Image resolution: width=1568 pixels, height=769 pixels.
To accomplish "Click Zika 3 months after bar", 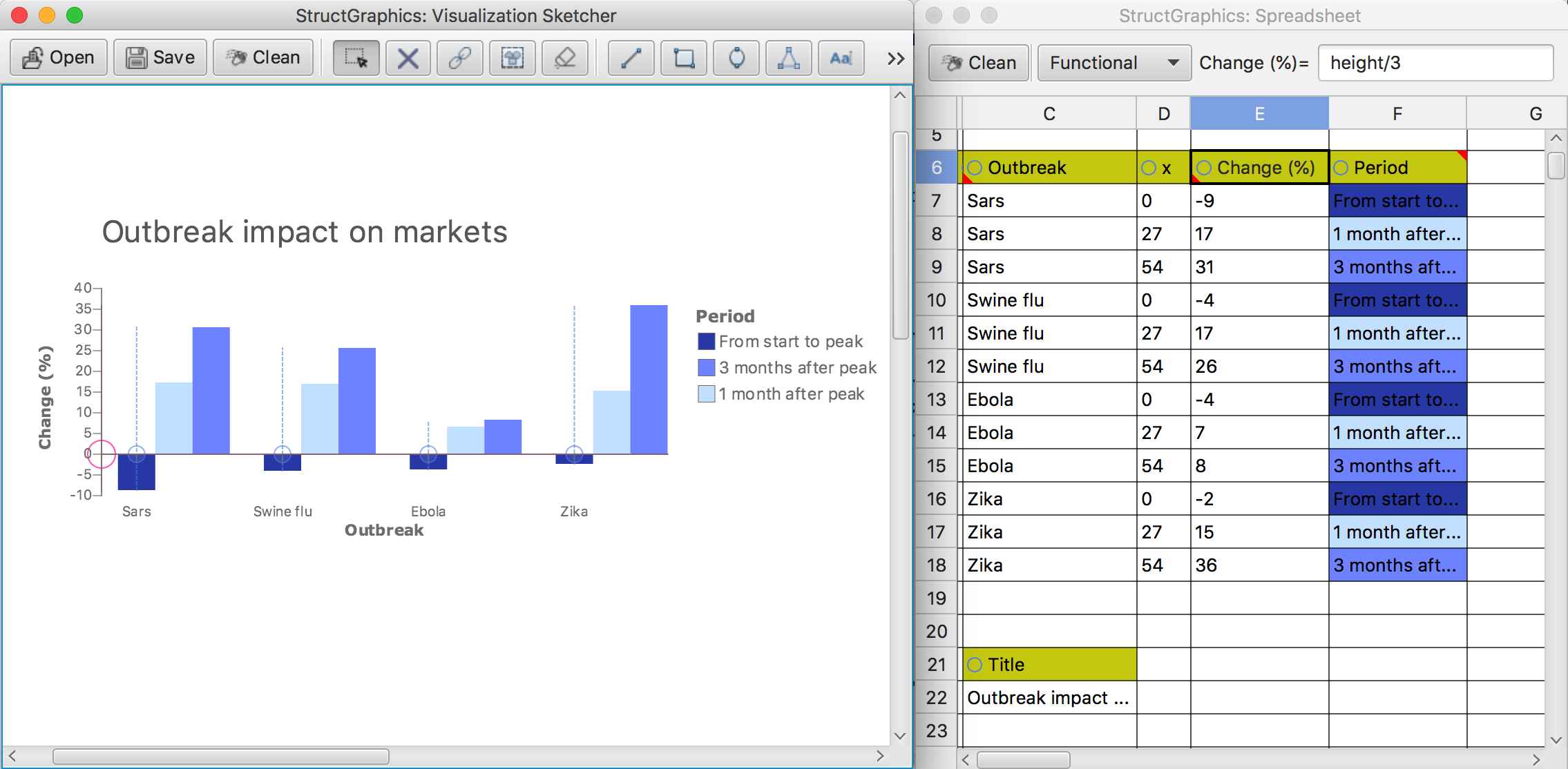I will (649, 380).
